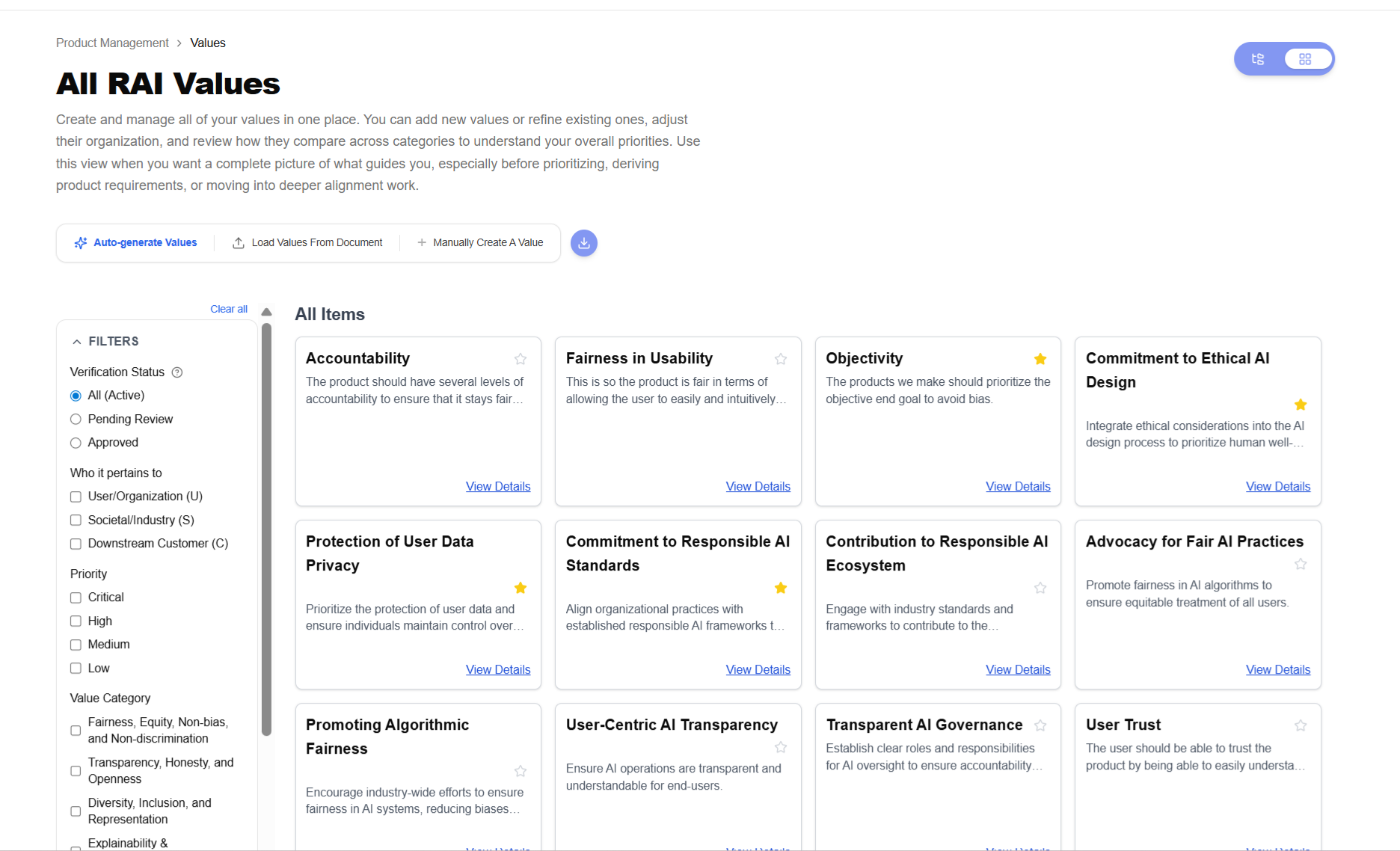Open Product Management breadcrumb
Viewport: 1400px width, 851px height.
pyautogui.click(x=112, y=43)
